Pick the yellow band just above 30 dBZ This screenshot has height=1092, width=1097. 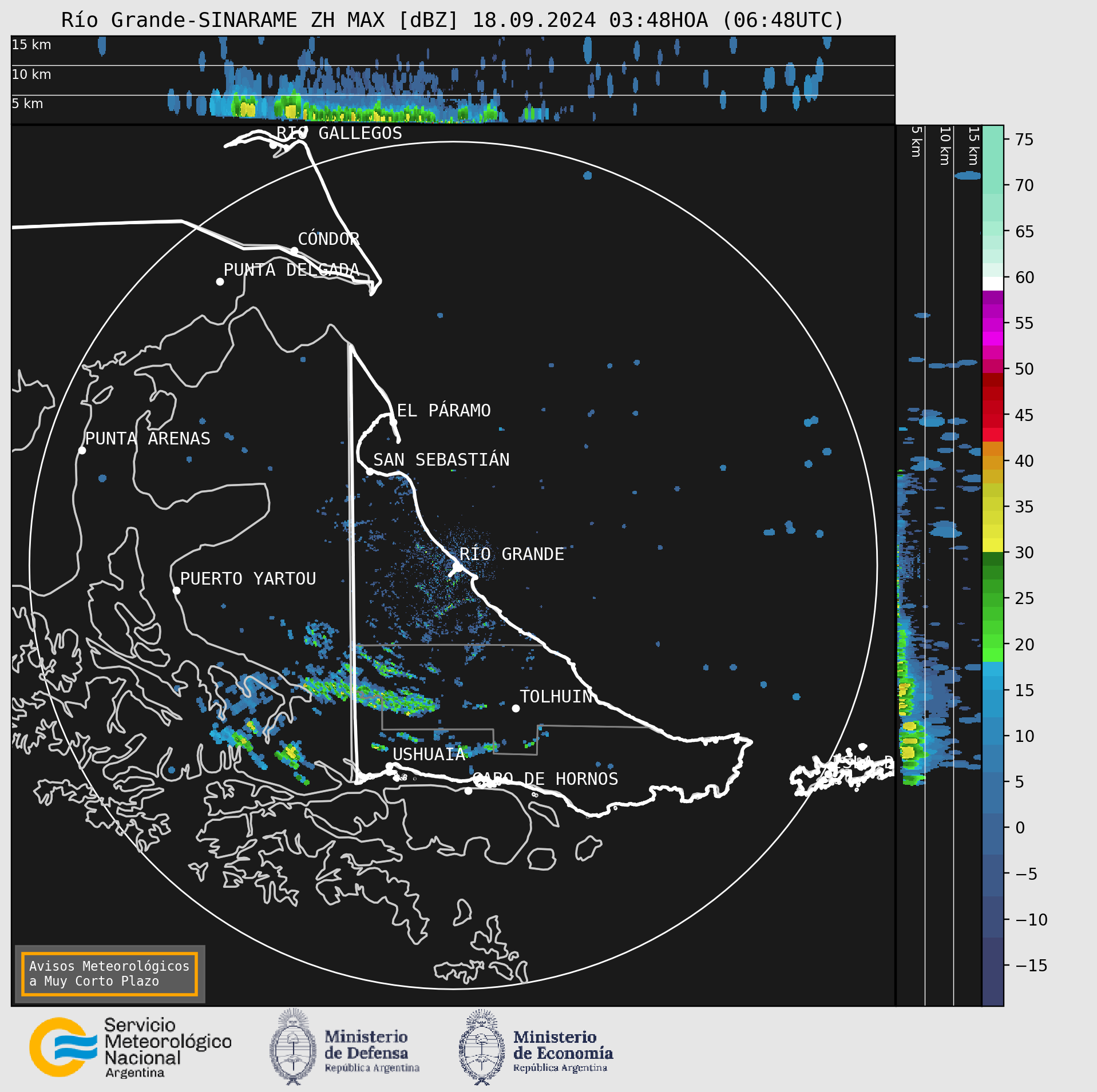click(x=993, y=545)
